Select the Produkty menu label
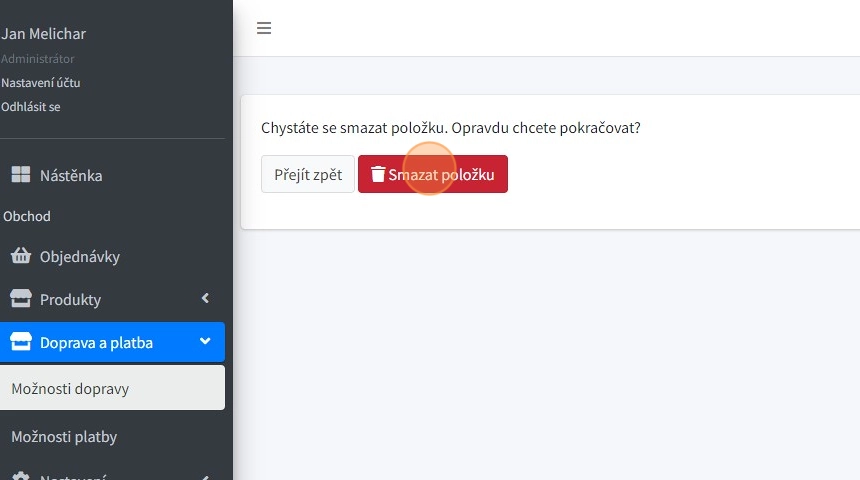Screen dimensions: 860x480 (x=70, y=300)
